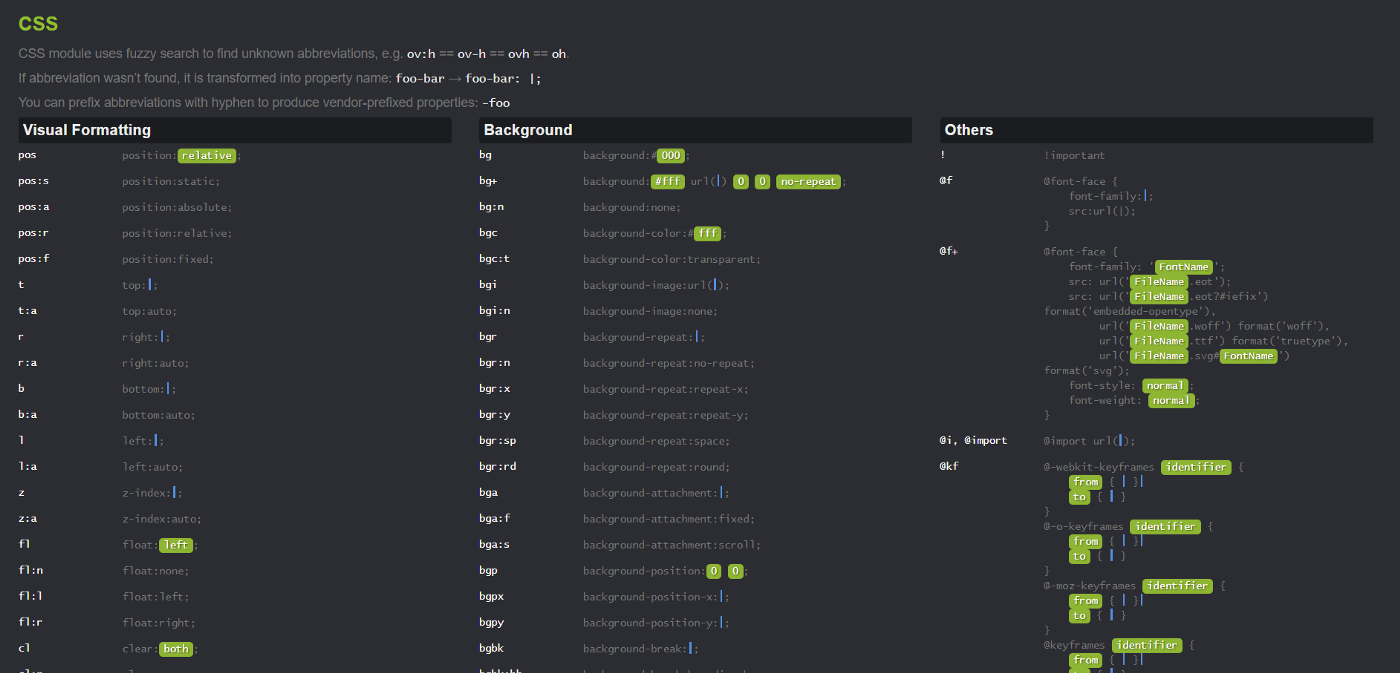Click the 'z-index:auto;' snippet
The image size is (1400, 673).
tap(162, 519)
